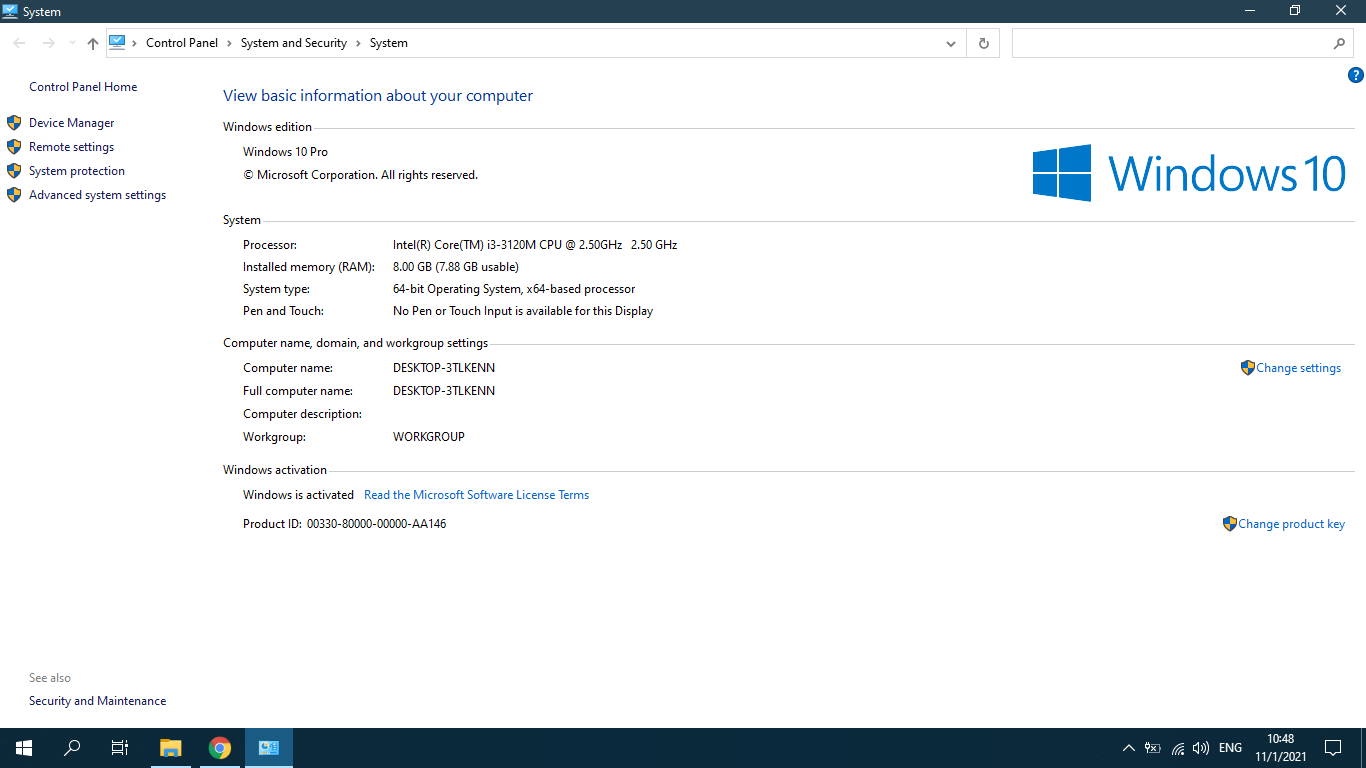Click the Full computer name DESKTOP-3TLKENN value
Image resolution: width=1366 pixels, height=768 pixels.
444,391
